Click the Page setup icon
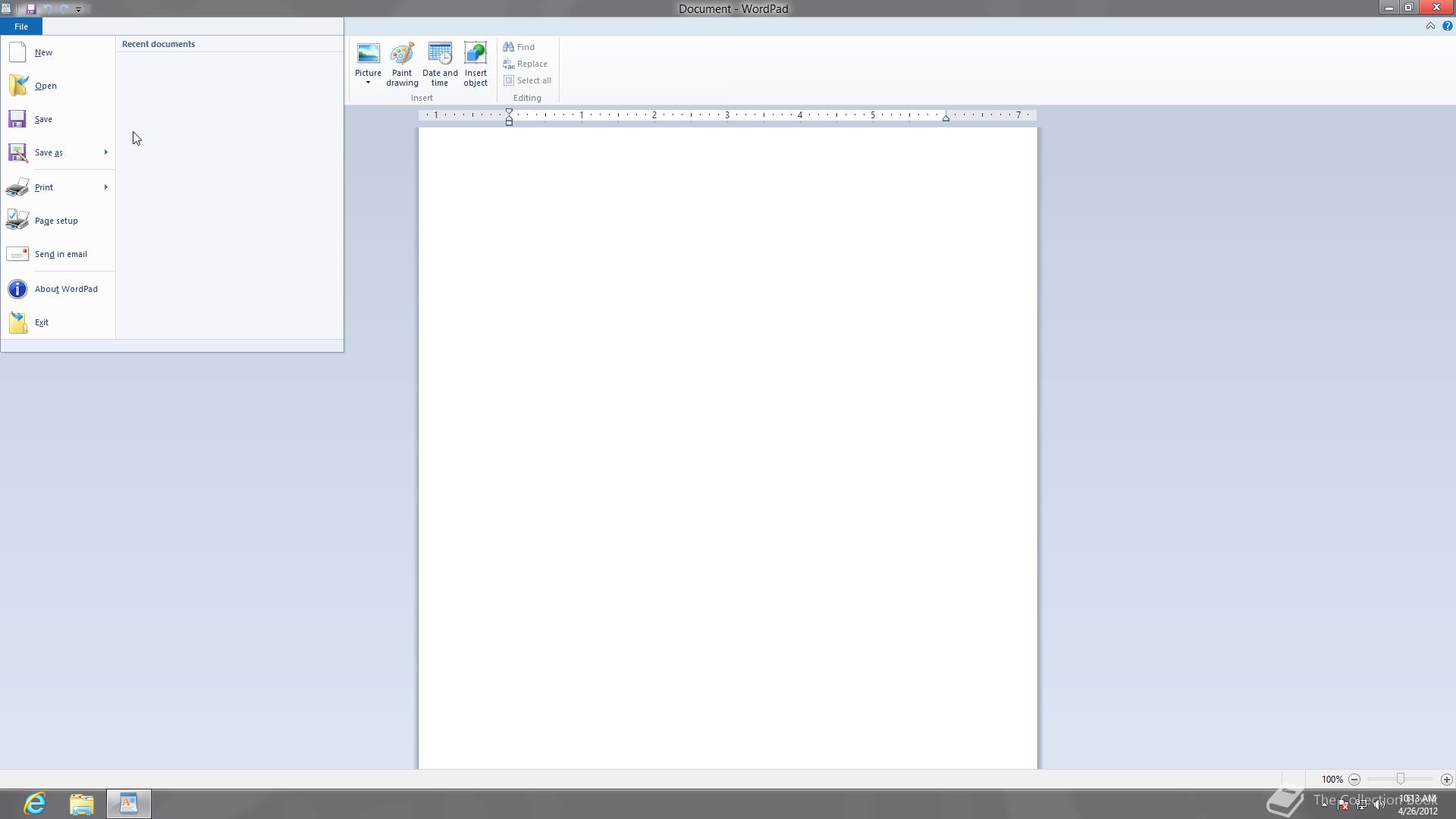 pyautogui.click(x=17, y=221)
